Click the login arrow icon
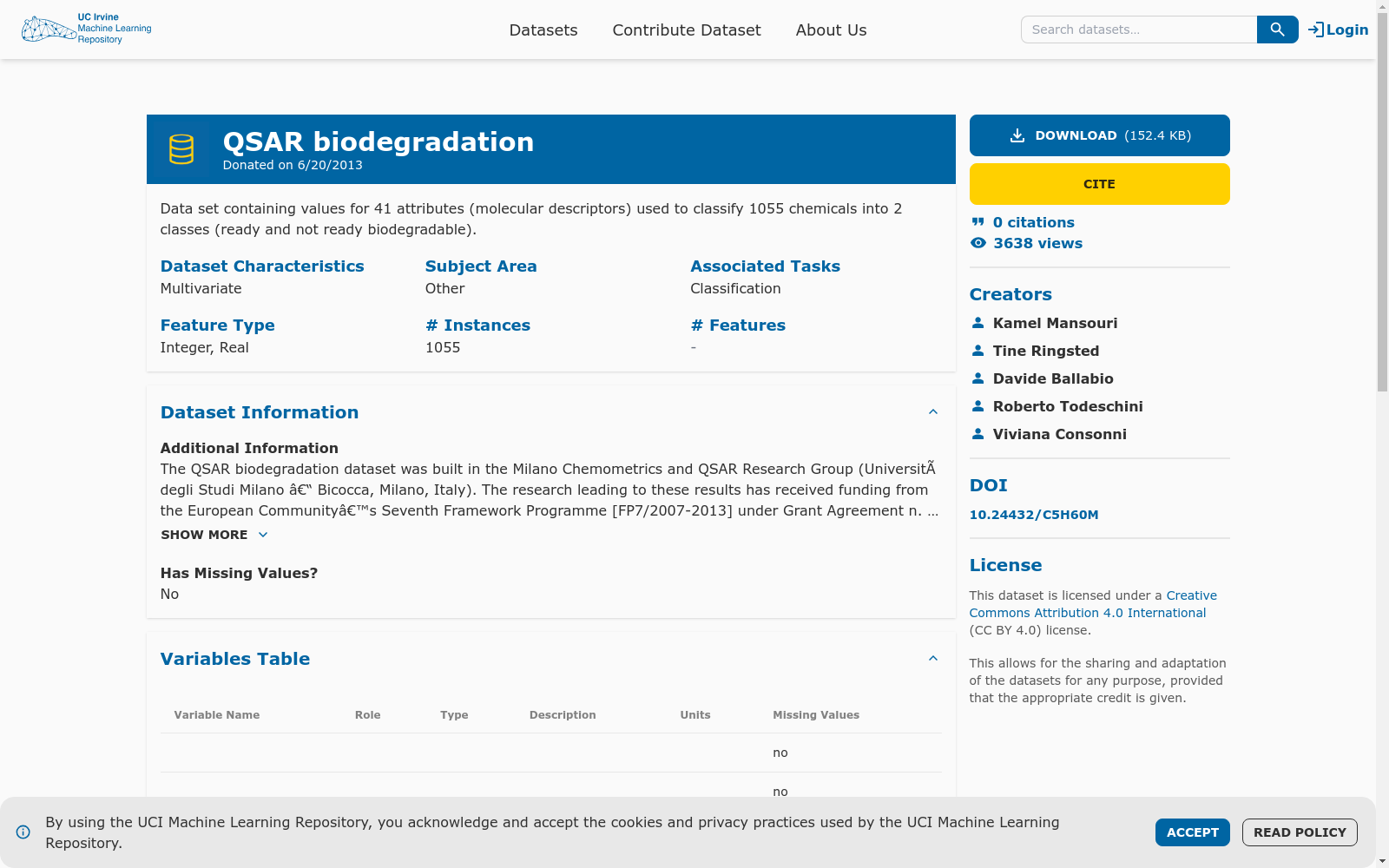 click(1316, 30)
